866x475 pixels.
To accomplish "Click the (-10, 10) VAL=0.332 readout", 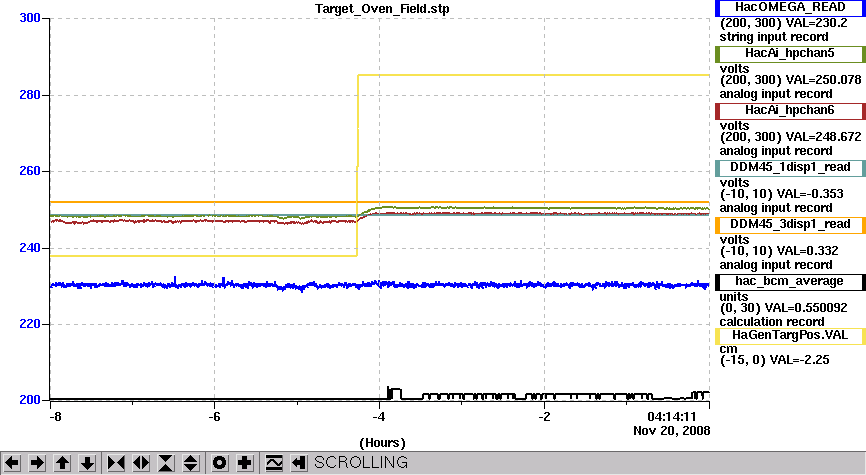I will [779, 251].
